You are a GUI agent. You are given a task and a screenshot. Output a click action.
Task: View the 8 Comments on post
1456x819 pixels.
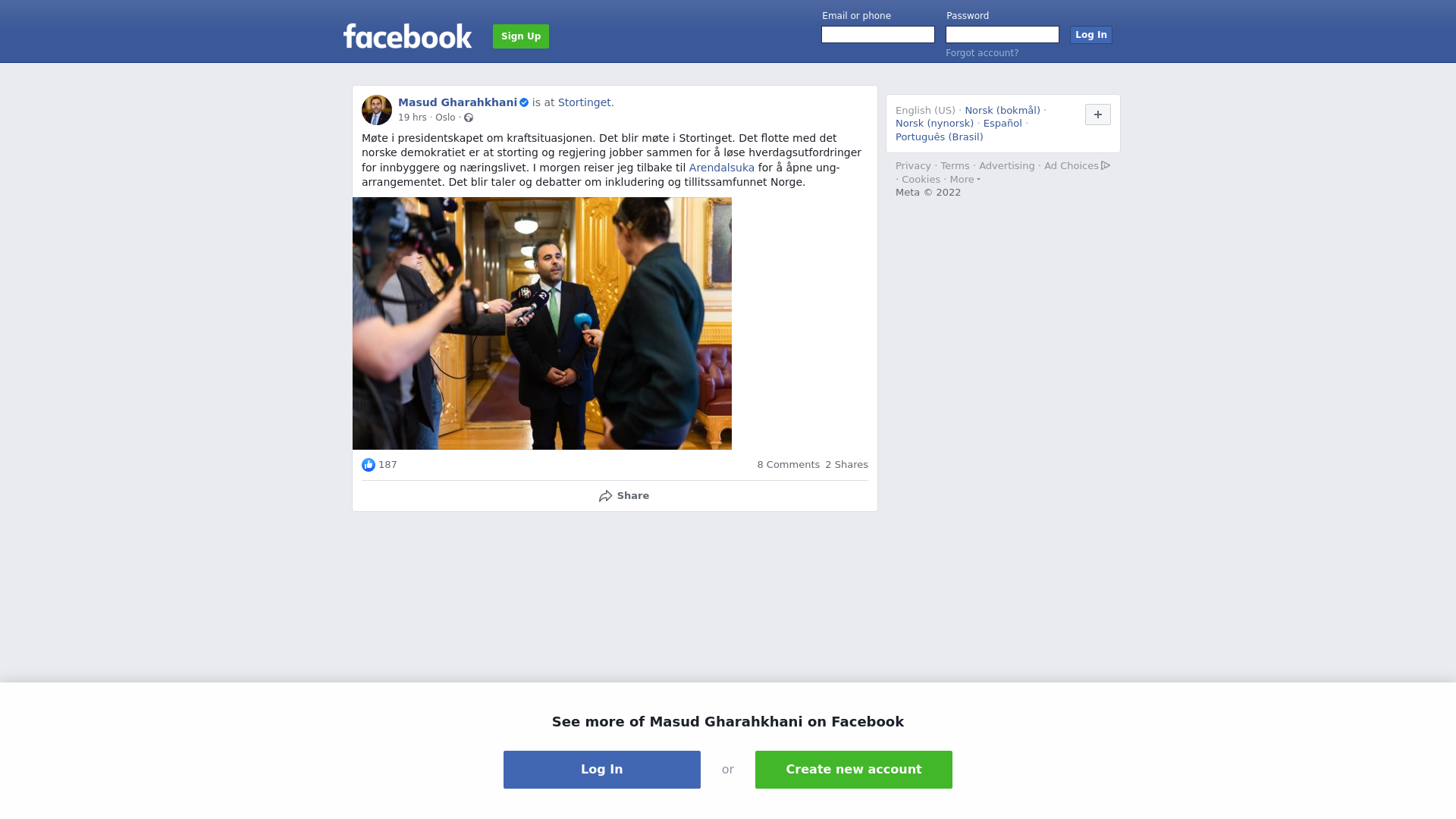pyautogui.click(x=788, y=465)
